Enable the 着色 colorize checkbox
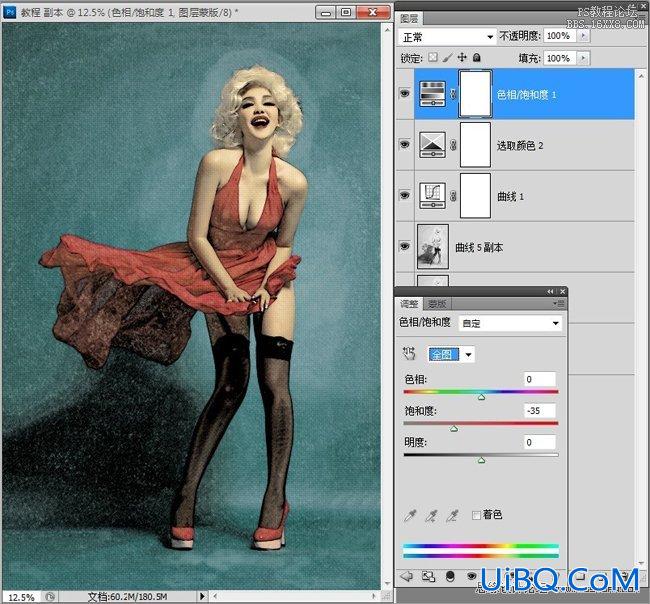Screen dimensions: 650x604 (476, 515)
